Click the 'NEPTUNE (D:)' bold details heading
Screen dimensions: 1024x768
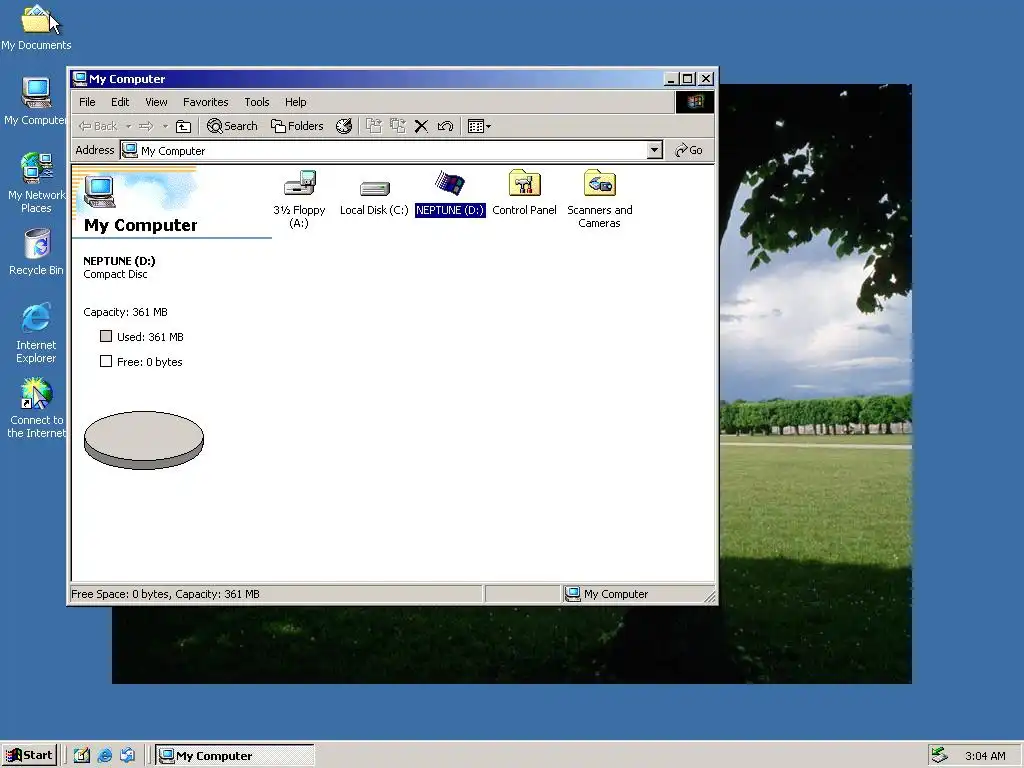tap(119, 261)
